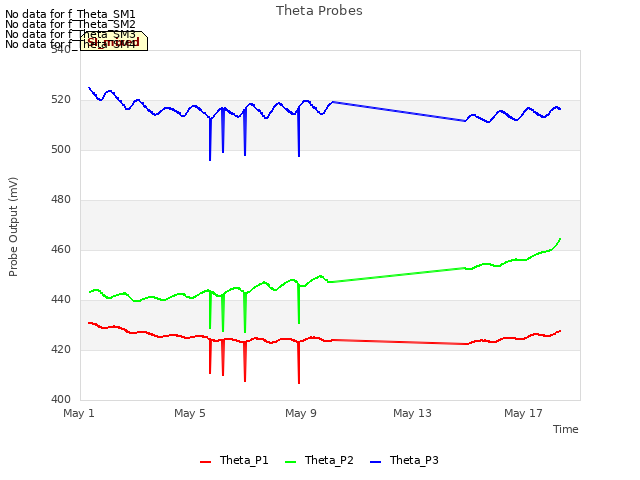Toggle the Theta_P2 legend entry

[x=319, y=460]
